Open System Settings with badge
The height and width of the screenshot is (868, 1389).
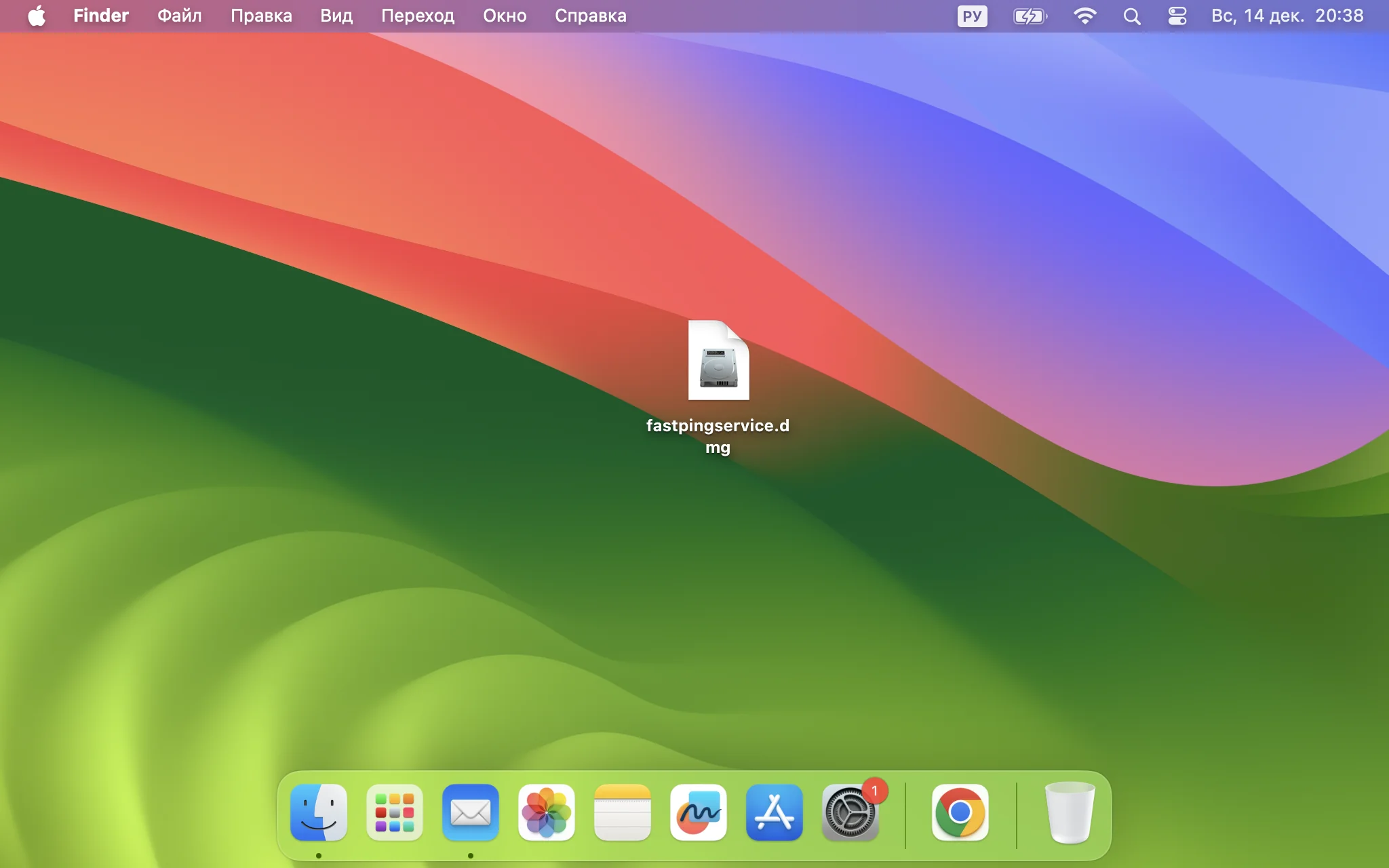click(850, 812)
